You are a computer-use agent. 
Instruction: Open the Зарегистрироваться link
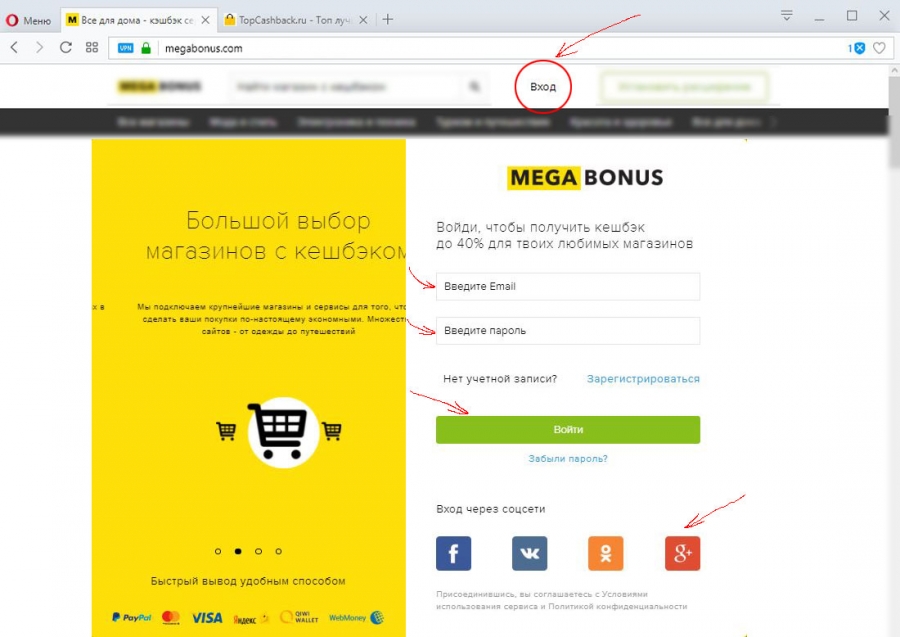pyautogui.click(x=643, y=379)
